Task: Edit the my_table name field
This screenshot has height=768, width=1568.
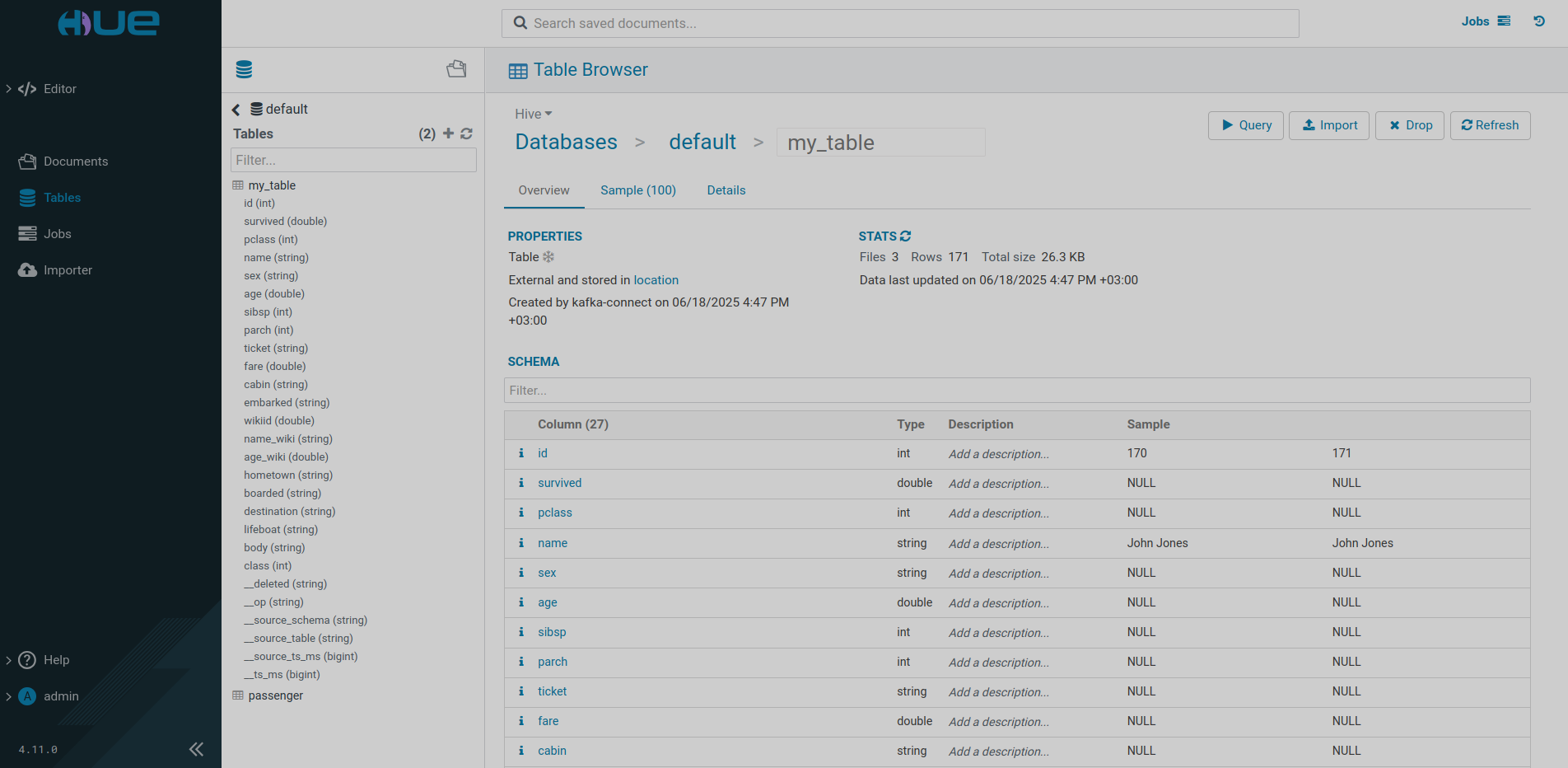Action: tap(880, 143)
